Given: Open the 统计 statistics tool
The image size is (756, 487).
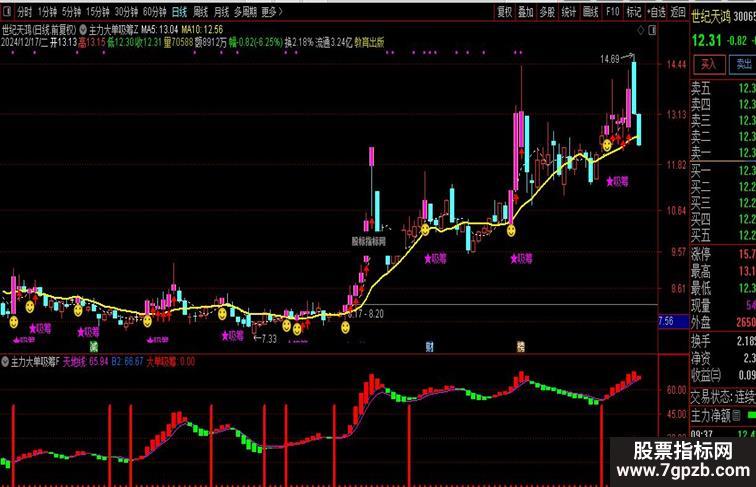Looking at the screenshot, I should pyautogui.click(x=568, y=12).
